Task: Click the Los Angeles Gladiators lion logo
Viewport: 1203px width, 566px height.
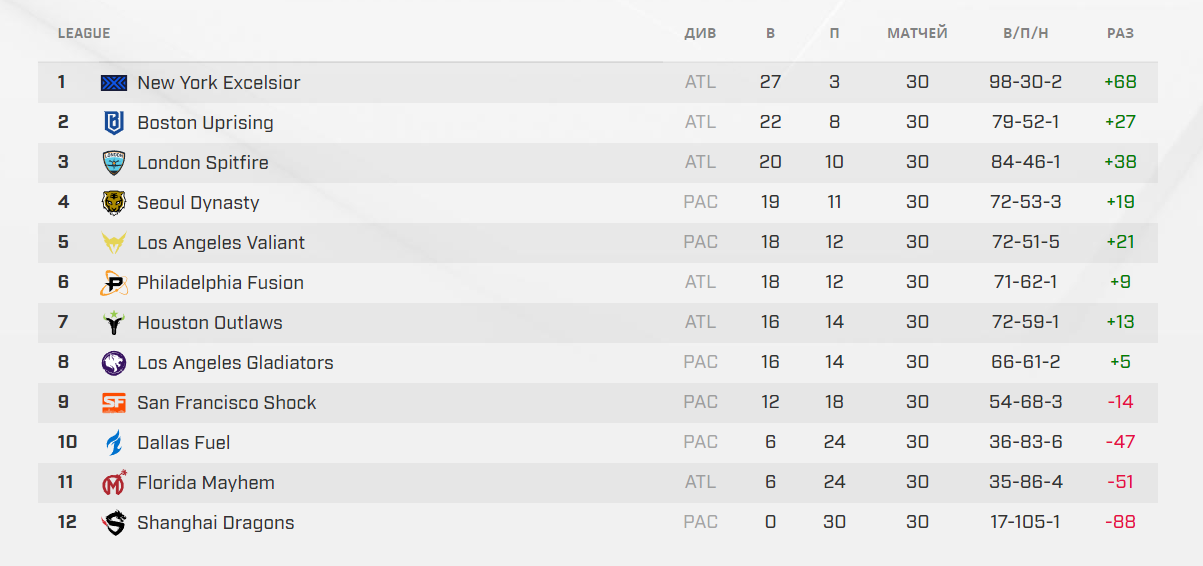Action: pyautogui.click(x=114, y=363)
